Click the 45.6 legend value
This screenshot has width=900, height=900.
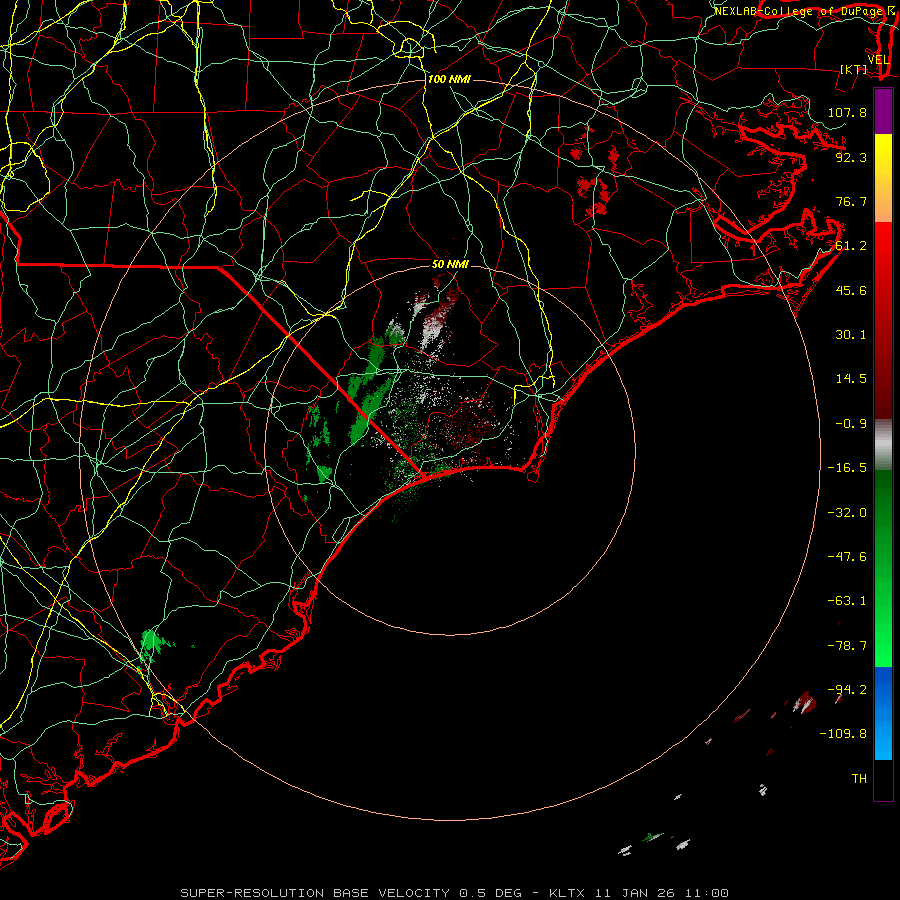point(851,290)
